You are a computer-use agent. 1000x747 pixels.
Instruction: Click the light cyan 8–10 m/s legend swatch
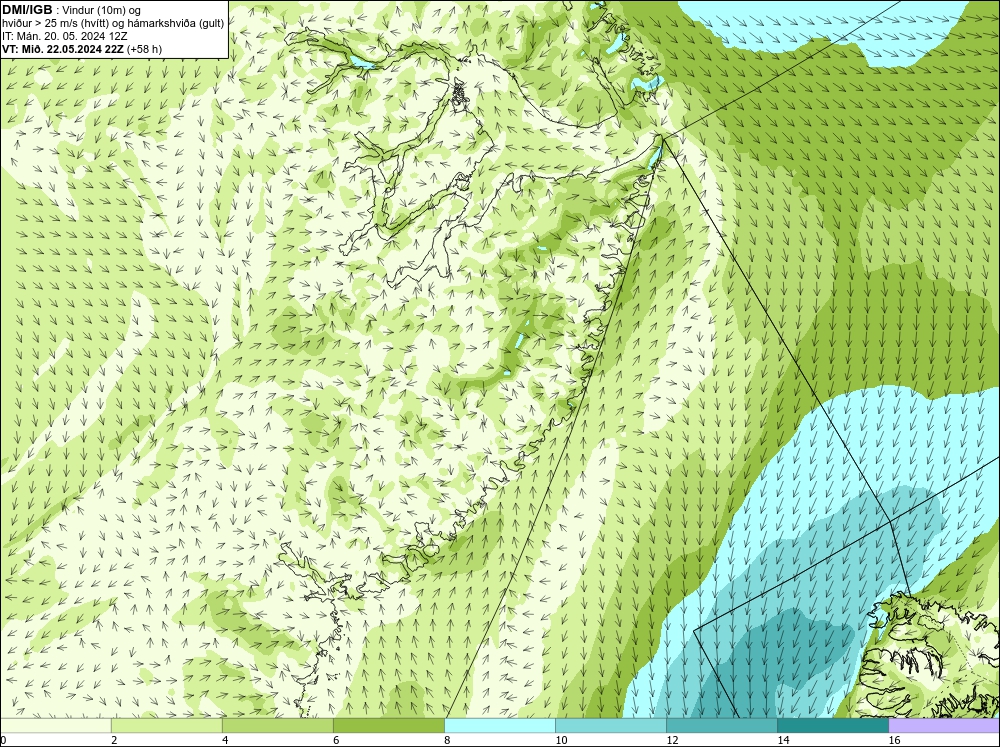pyautogui.click(x=499, y=725)
